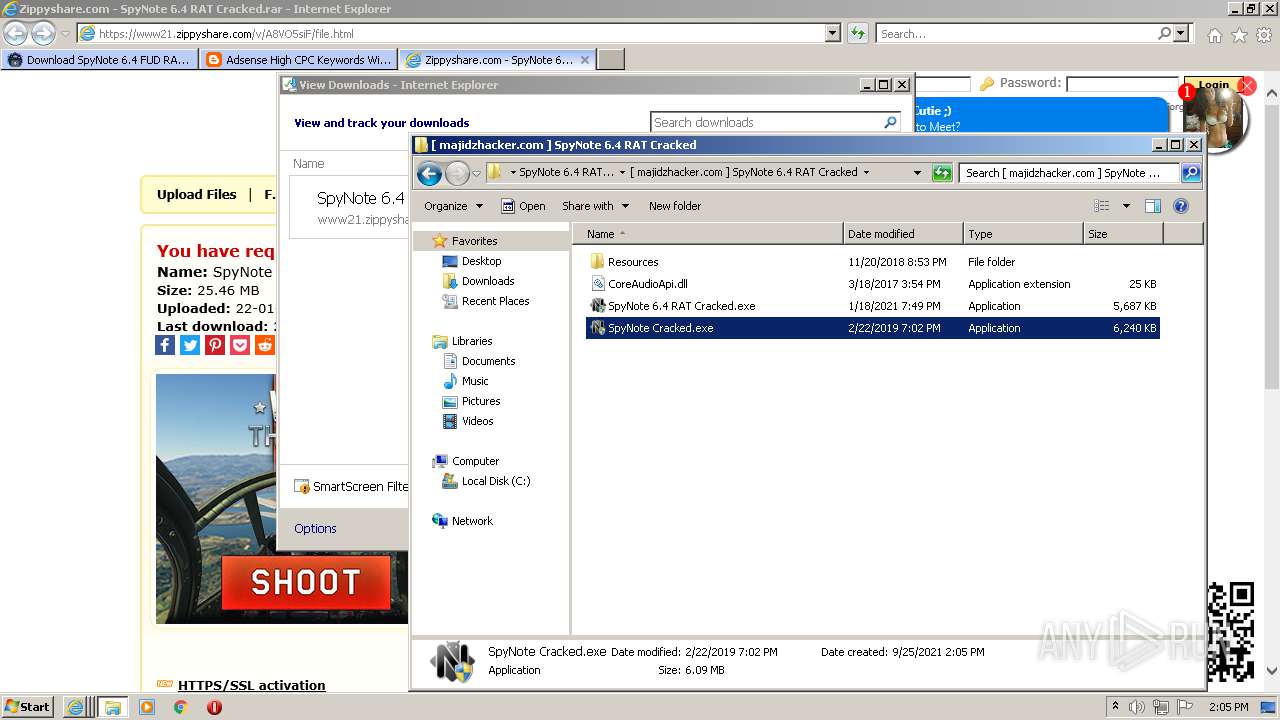Viewport: 1280px width, 720px height.
Task: Switch to Adsense High CPC Keywords tab
Action: click(298, 60)
